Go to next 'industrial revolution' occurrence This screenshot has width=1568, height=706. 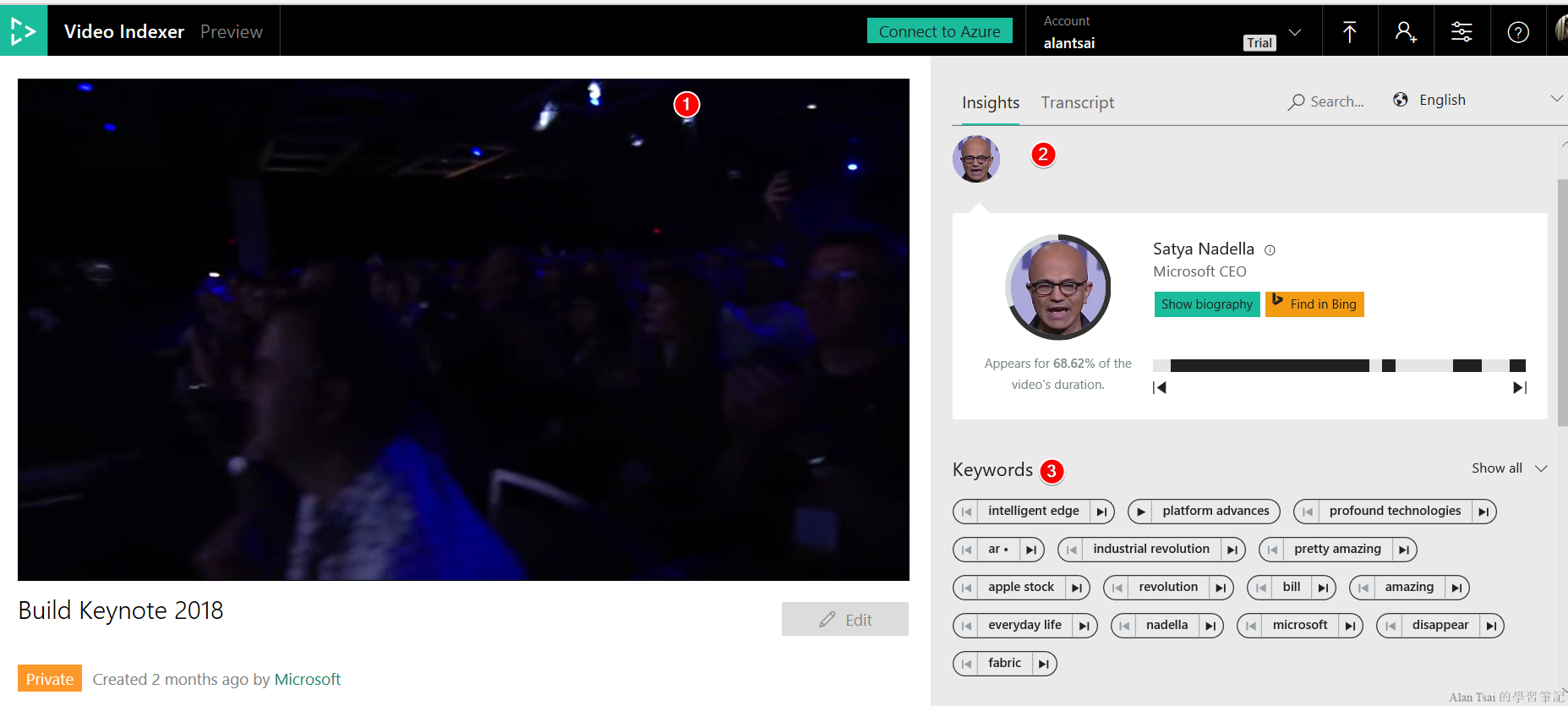coord(1232,550)
